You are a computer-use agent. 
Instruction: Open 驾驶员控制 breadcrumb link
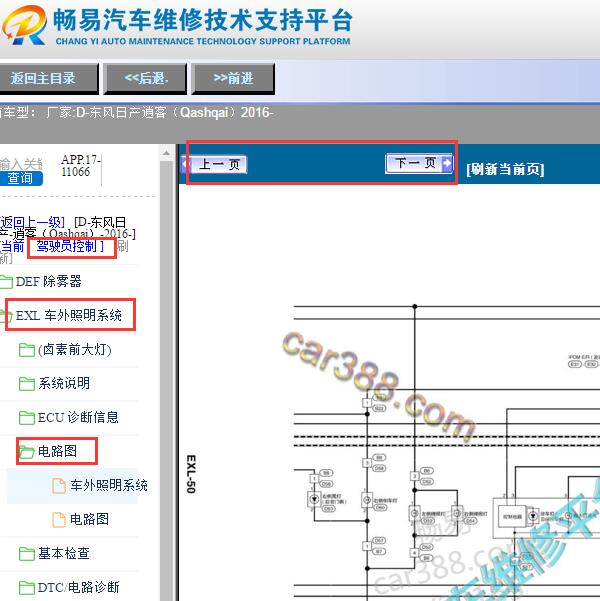[x=70, y=246]
